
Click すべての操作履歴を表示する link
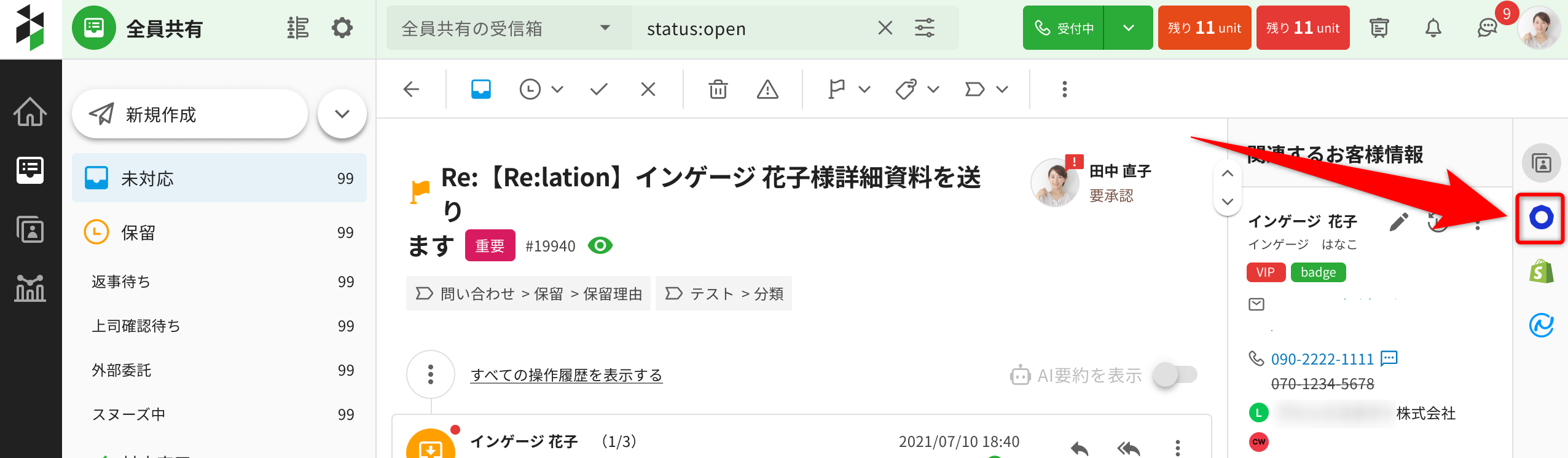click(566, 375)
